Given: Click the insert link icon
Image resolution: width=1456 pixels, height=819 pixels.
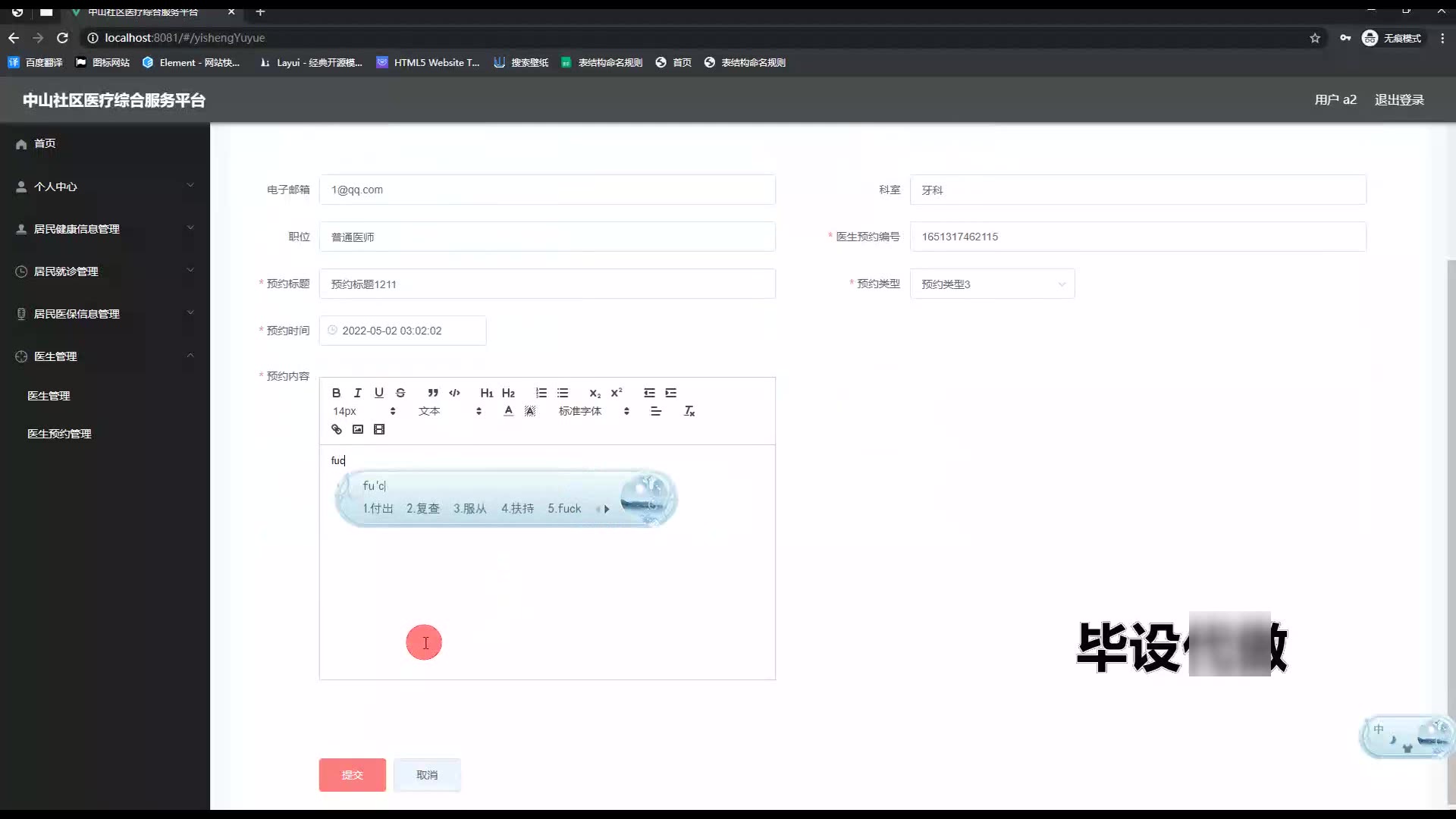Looking at the screenshot, I should click(337, 429).
